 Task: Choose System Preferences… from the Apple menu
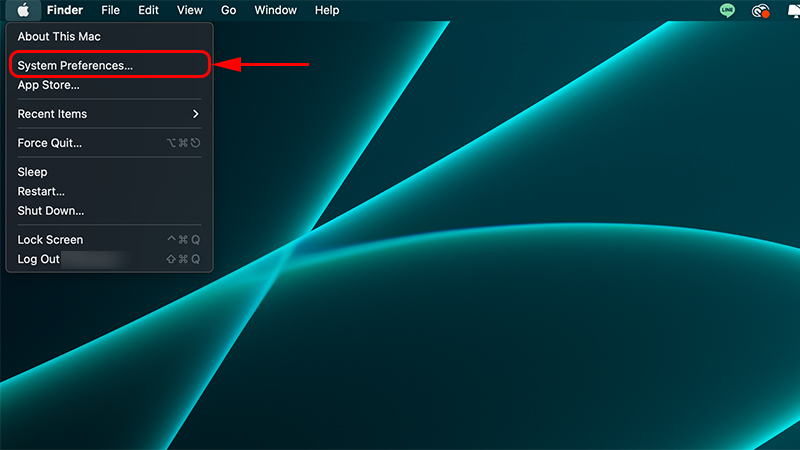point(109,65)
